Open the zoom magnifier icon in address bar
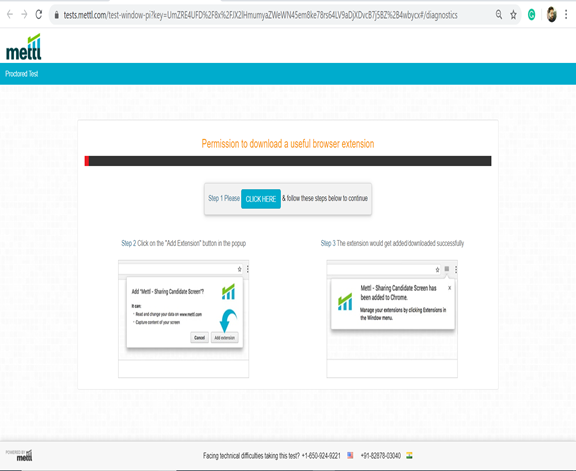This screenshot has height=471, width=576. tap(499, 15)
